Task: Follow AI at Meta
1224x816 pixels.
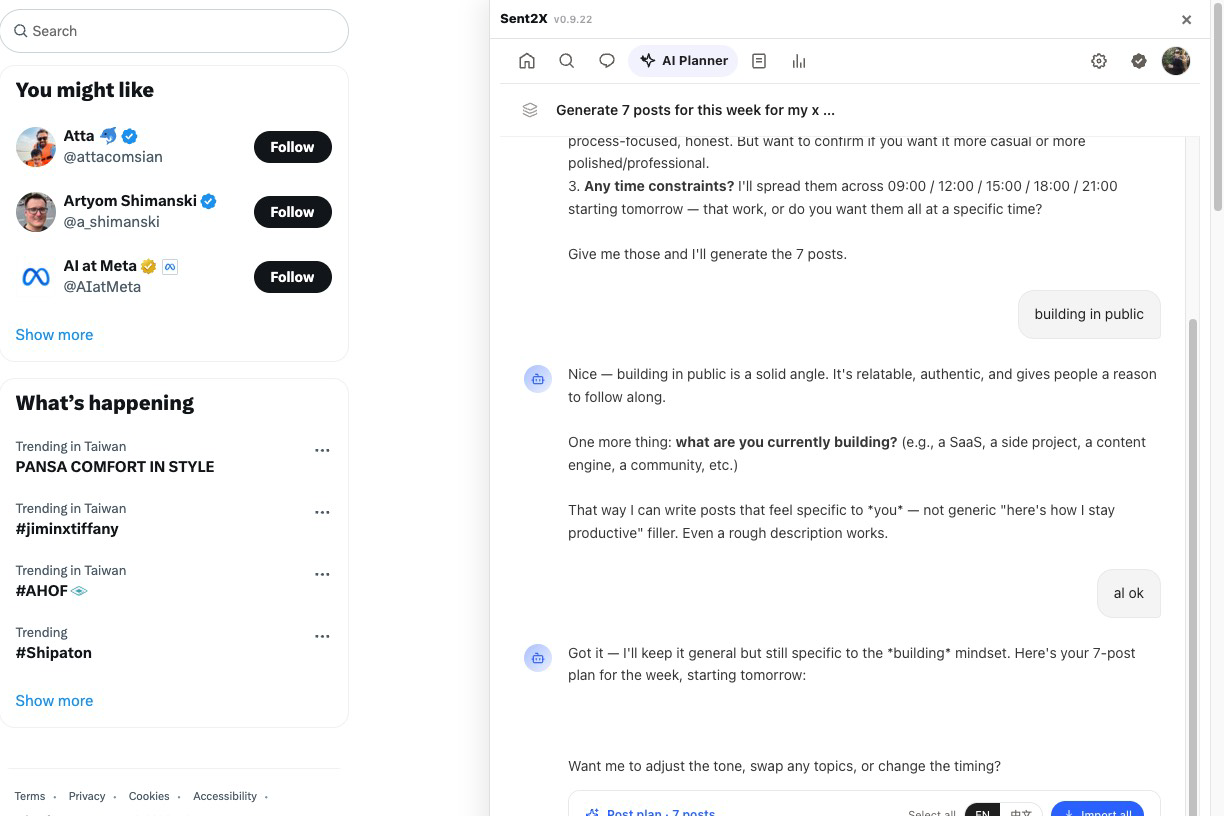Action: point(292,277)
